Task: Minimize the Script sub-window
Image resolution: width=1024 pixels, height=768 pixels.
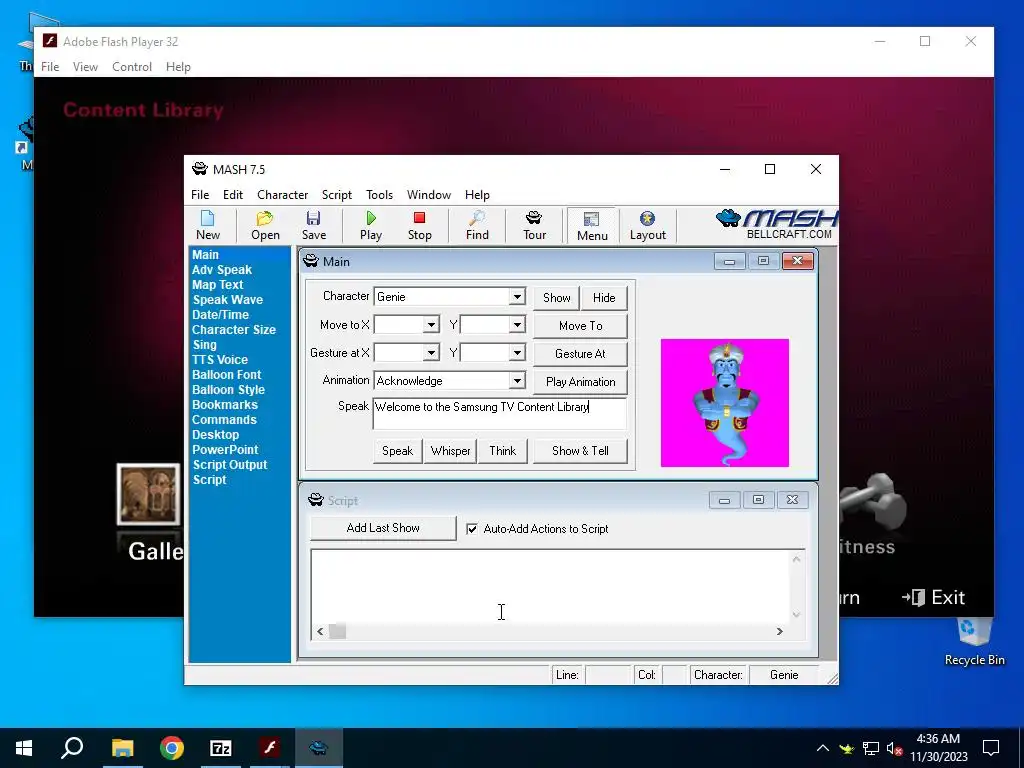Action: pyautogui.click(x=724, y=500)
